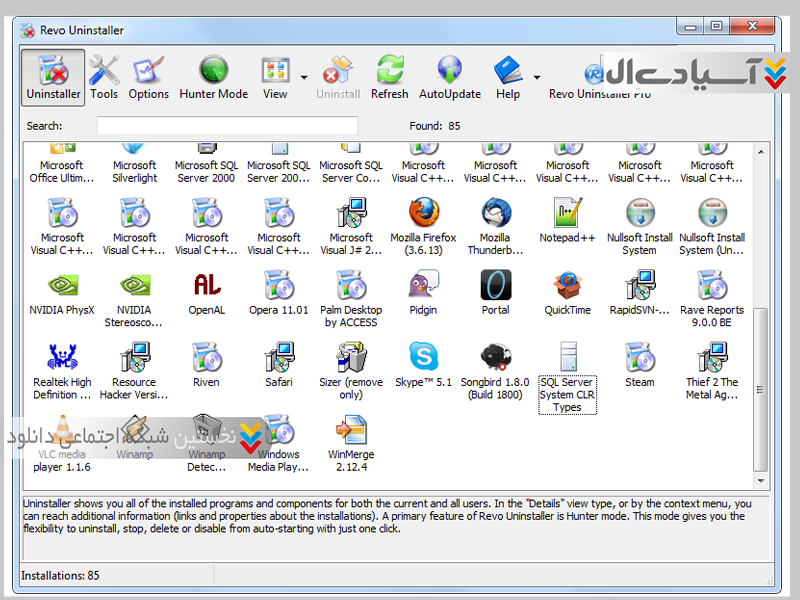This screenshot has width=800, height=600.
Task: Open the Options toolbar icon
Action: [x=148, y=77]
